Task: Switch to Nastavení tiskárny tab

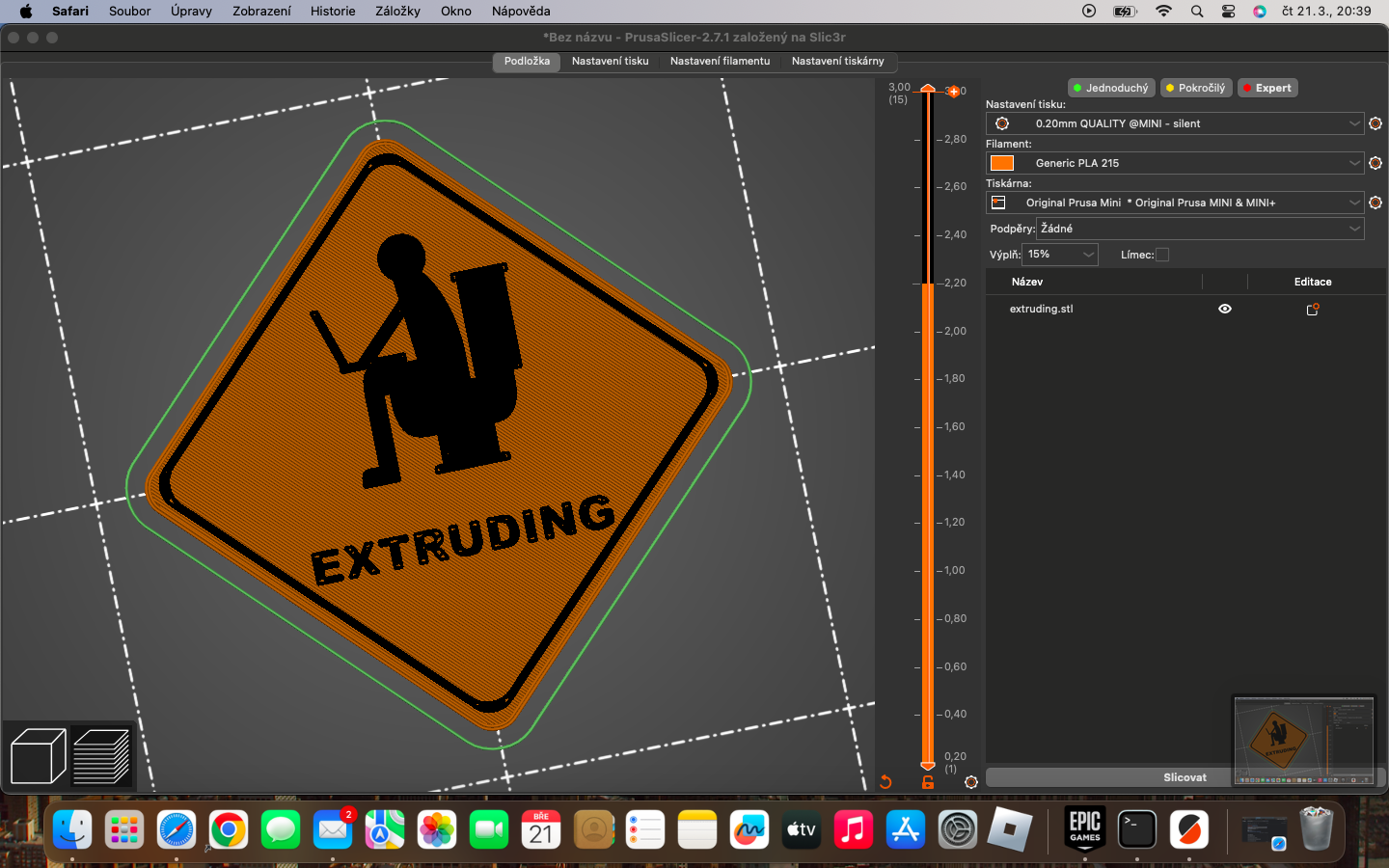Action: click(x=838, y=61)
